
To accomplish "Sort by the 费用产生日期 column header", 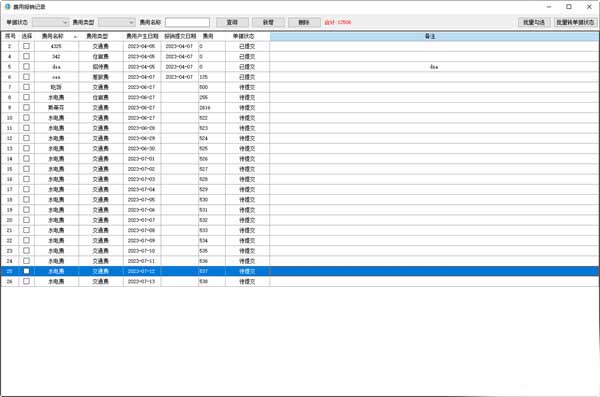I will pos(142,36).
